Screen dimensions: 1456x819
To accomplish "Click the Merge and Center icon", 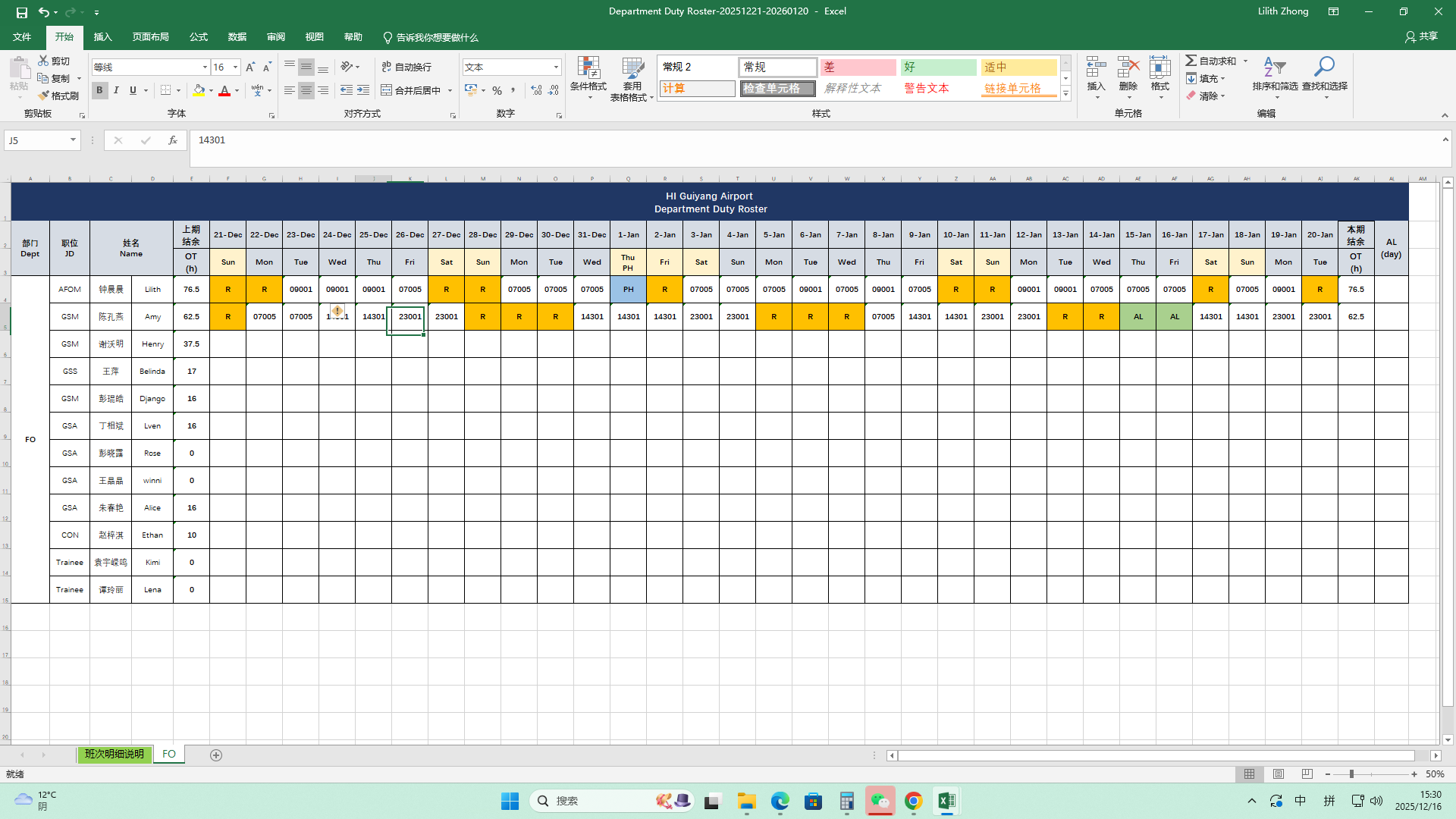I will [x=387, y=90].
